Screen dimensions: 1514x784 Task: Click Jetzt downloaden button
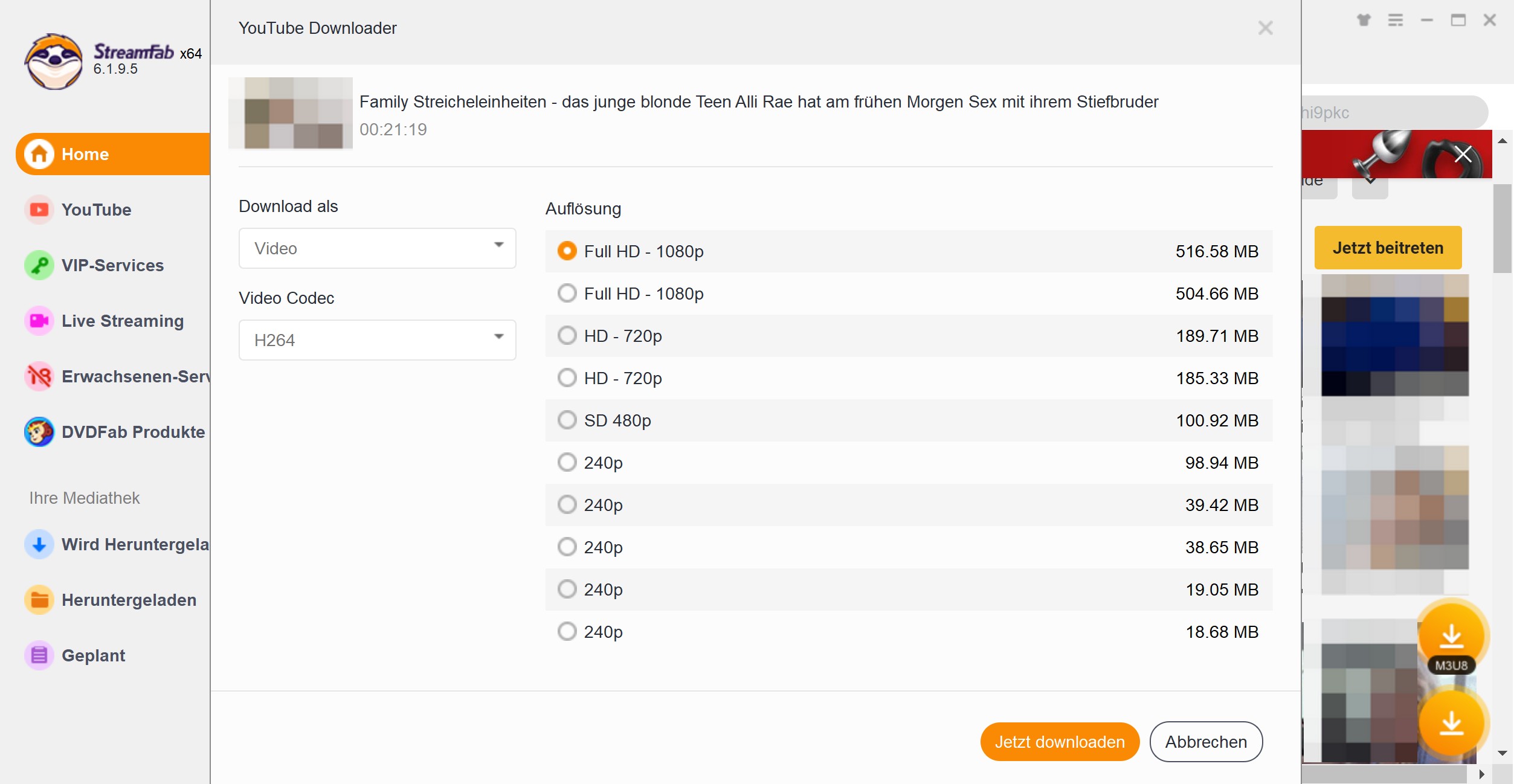click(1060, 742)
